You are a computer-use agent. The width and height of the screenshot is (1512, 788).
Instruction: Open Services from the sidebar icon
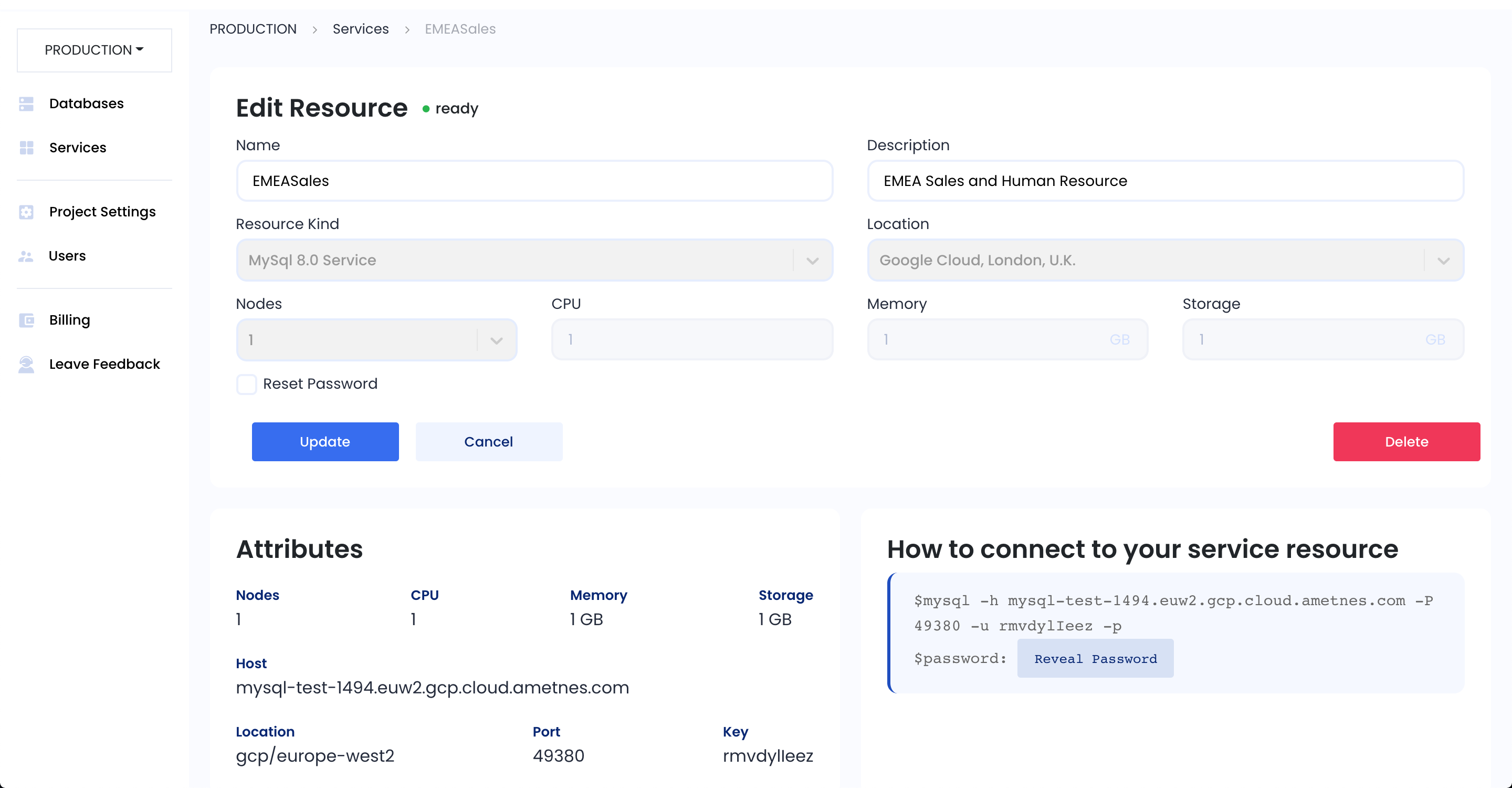(26, 148)
